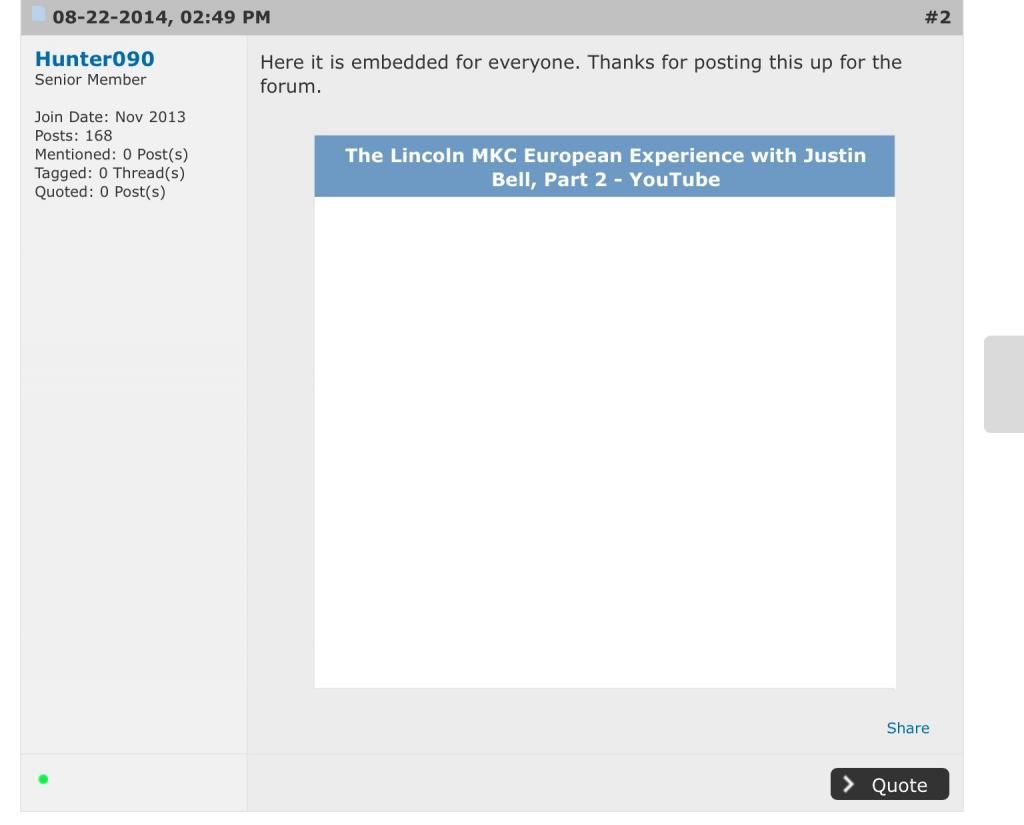
Task: Click the Join Date: Nov 2013 text
Action: click(110, 117)
